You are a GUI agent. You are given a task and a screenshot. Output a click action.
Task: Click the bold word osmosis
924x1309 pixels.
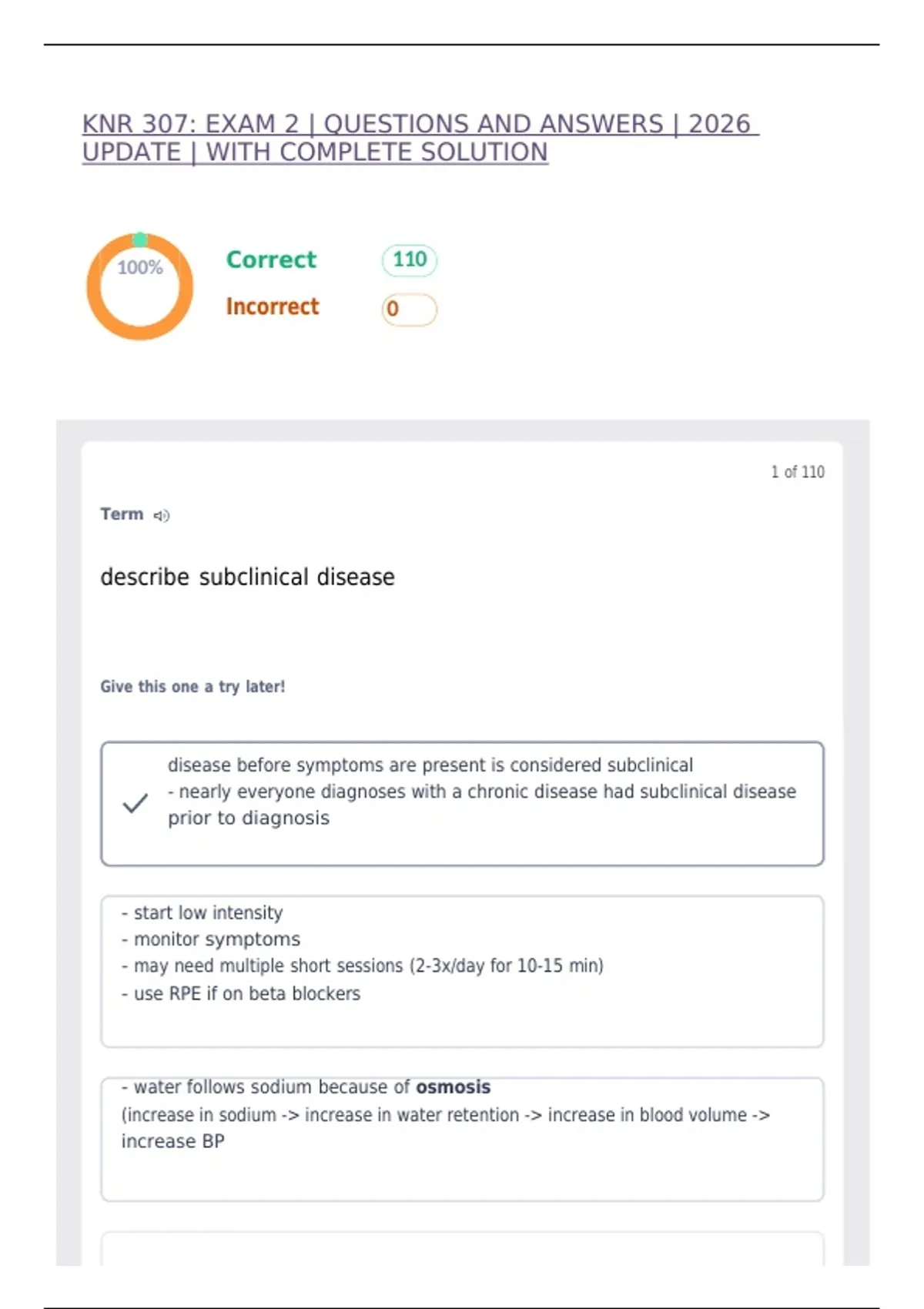click(454, 1086)
